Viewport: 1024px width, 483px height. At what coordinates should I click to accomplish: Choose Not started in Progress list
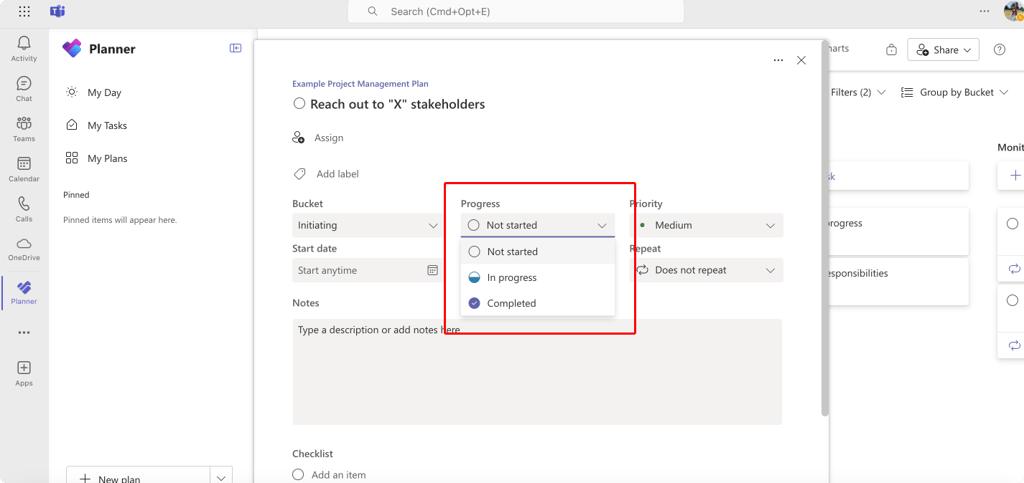[537, 251]
